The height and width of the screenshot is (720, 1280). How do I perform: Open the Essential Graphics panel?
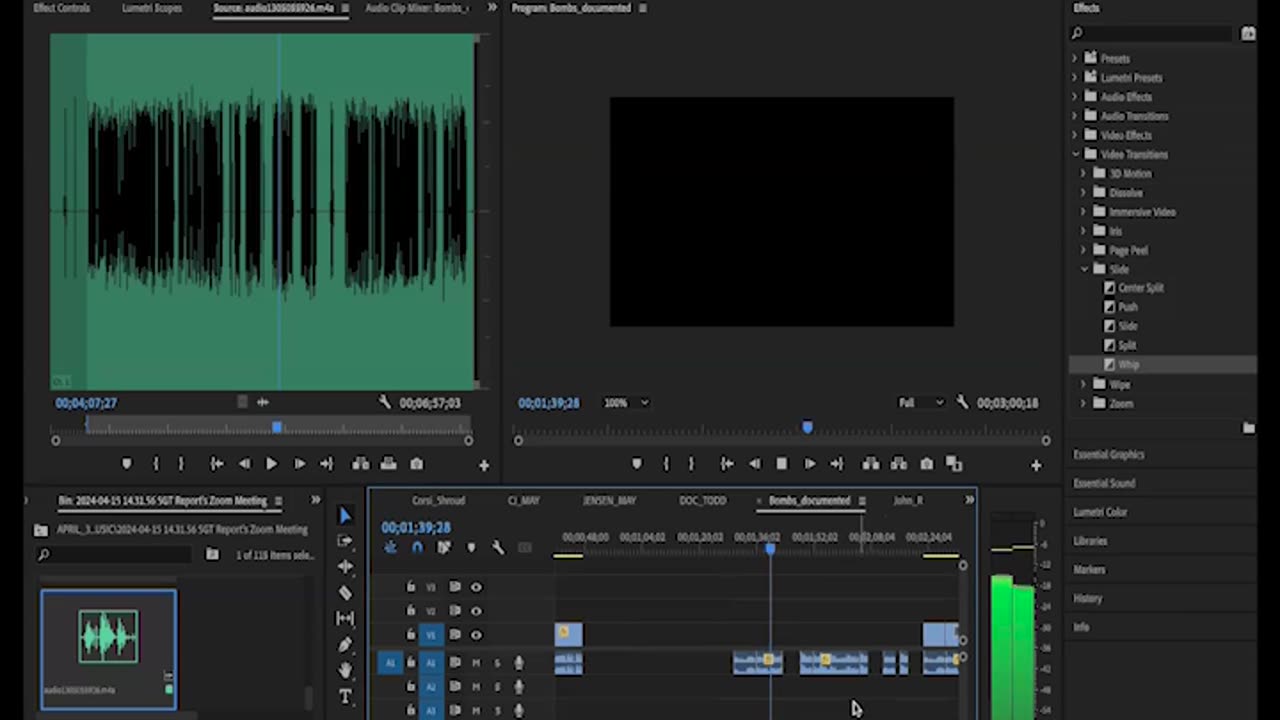click(x=1108, y=454)
